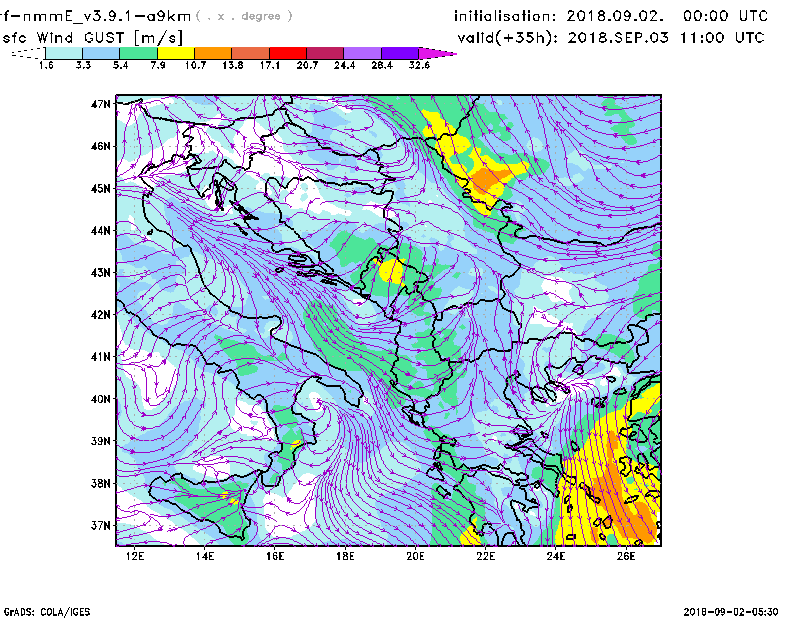Click the 41N latitude label
Viewport: 800px width, 618px height.
coord(101,357)
